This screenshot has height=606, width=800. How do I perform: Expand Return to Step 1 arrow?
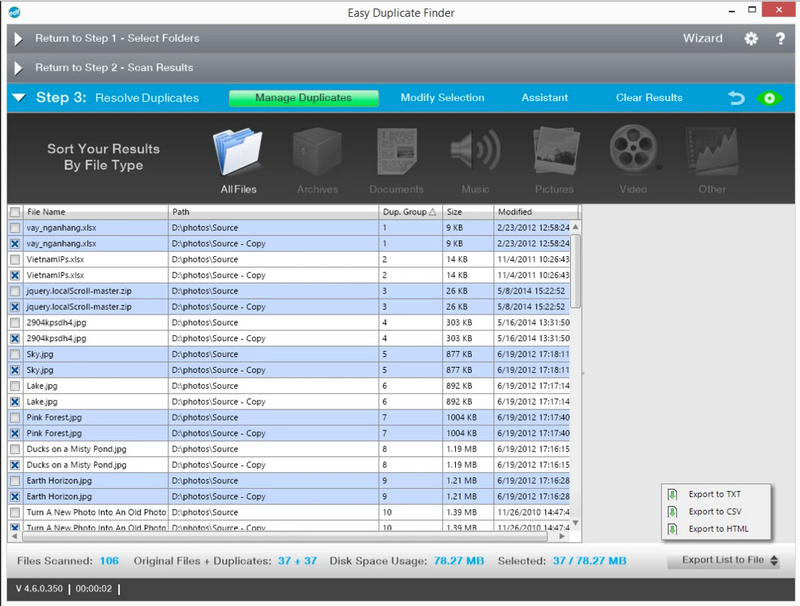point(18,39)
